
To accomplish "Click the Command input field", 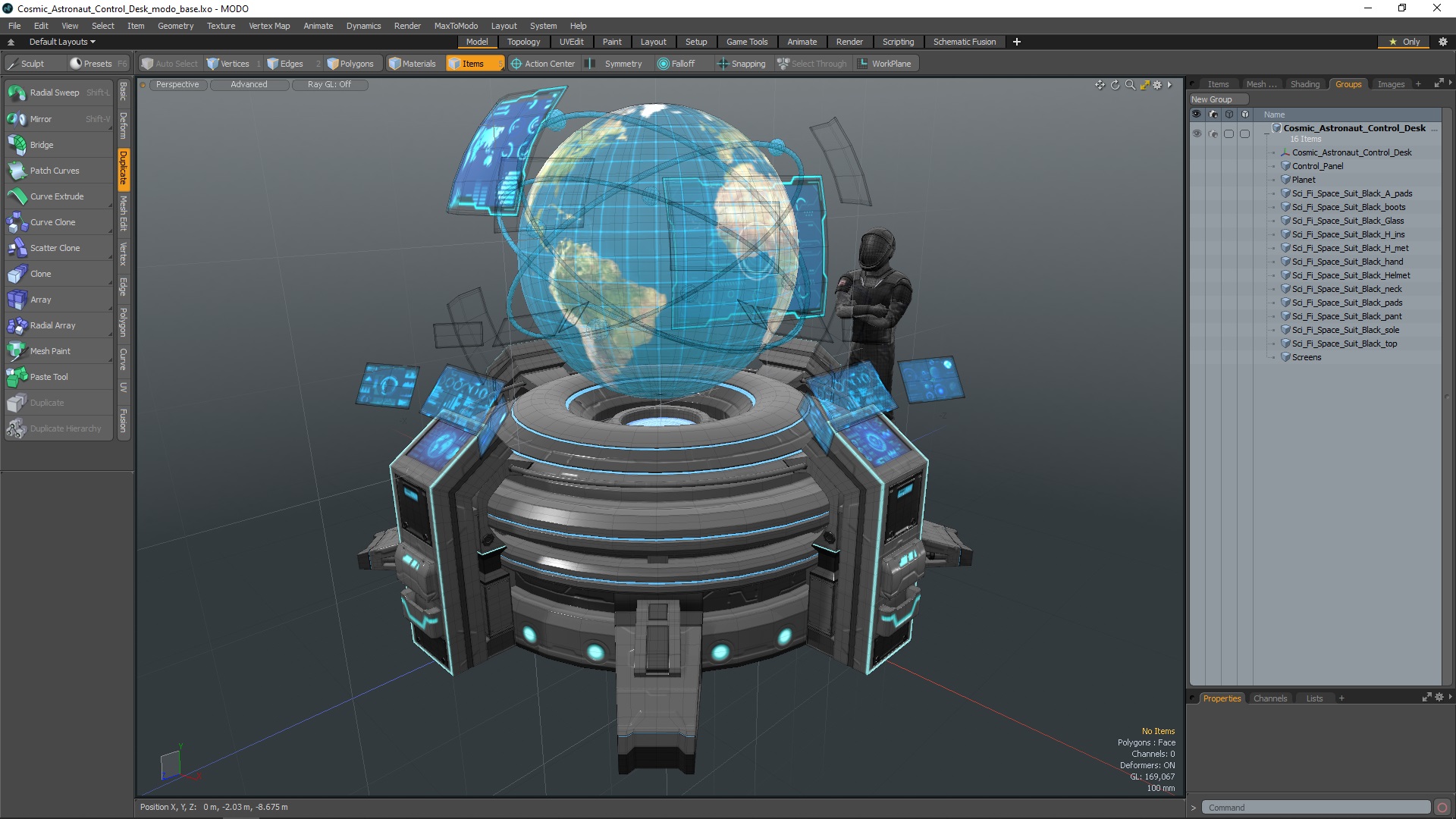I will 1315,807.
